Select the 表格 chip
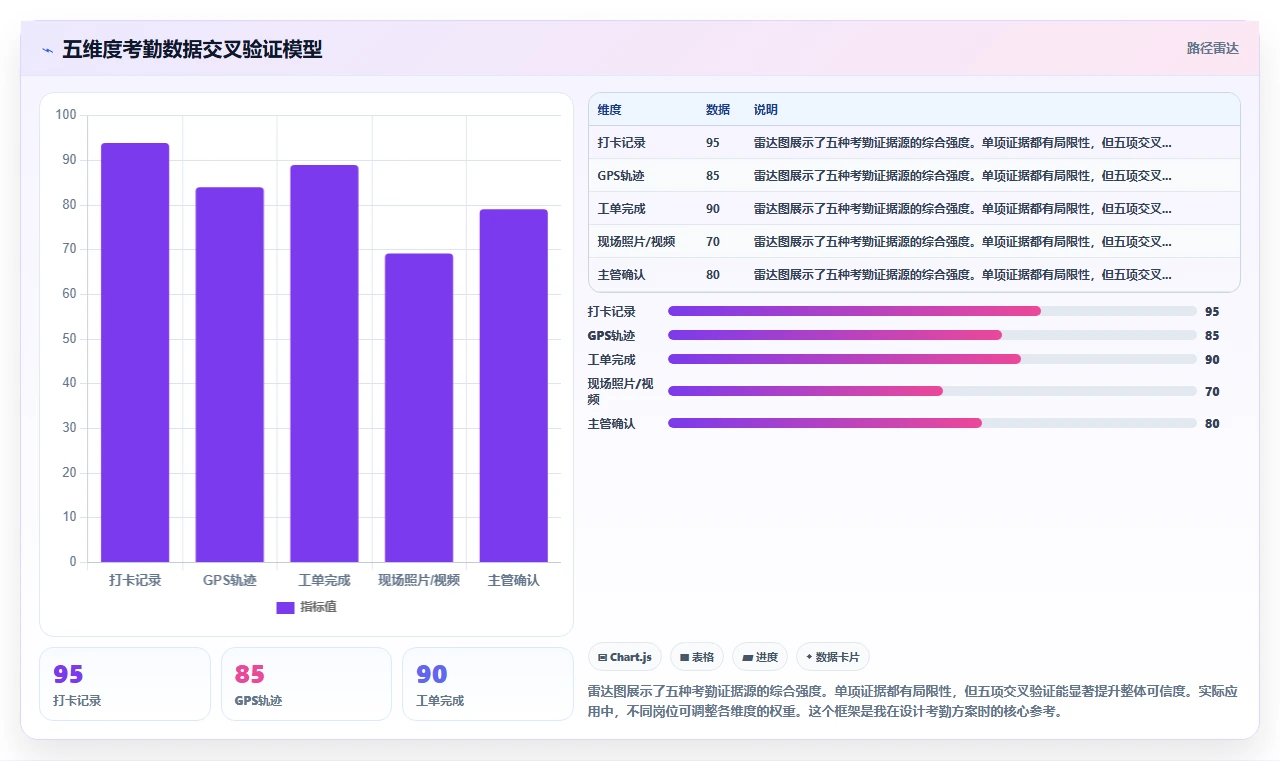This screenshot has width=1280, height=761. 697,657
